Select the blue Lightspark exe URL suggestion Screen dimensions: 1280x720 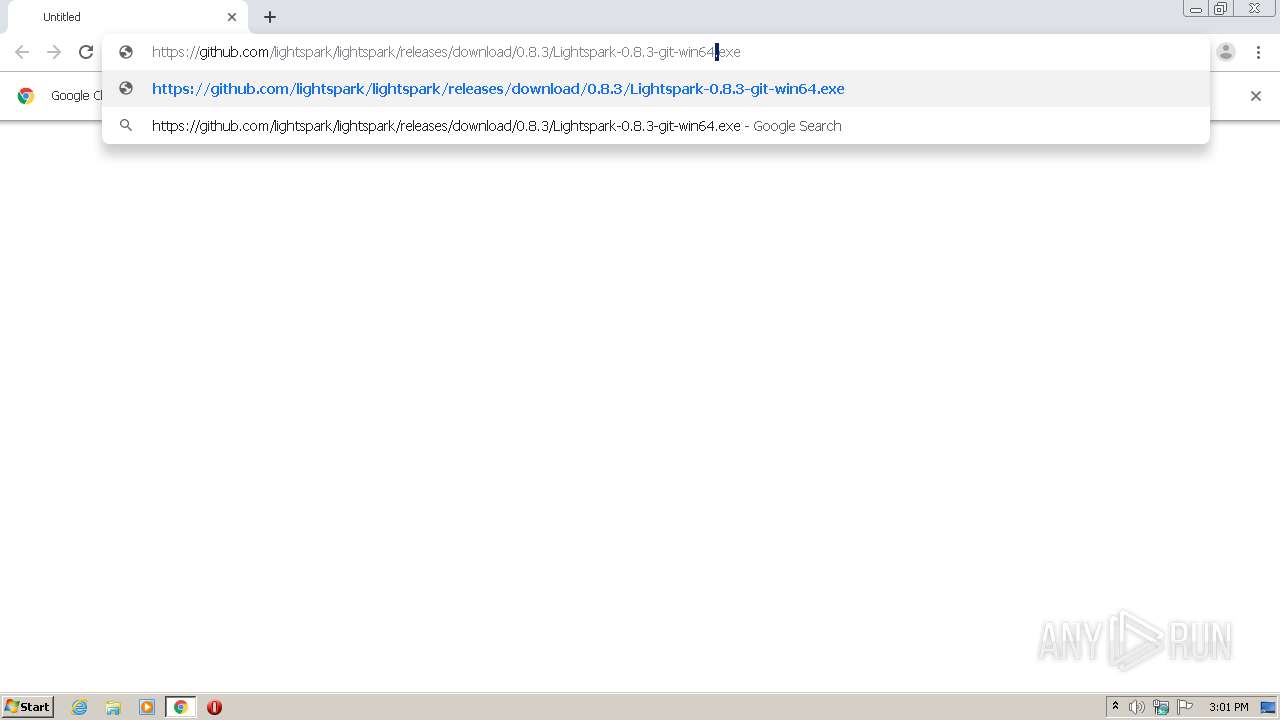[656, 89]
